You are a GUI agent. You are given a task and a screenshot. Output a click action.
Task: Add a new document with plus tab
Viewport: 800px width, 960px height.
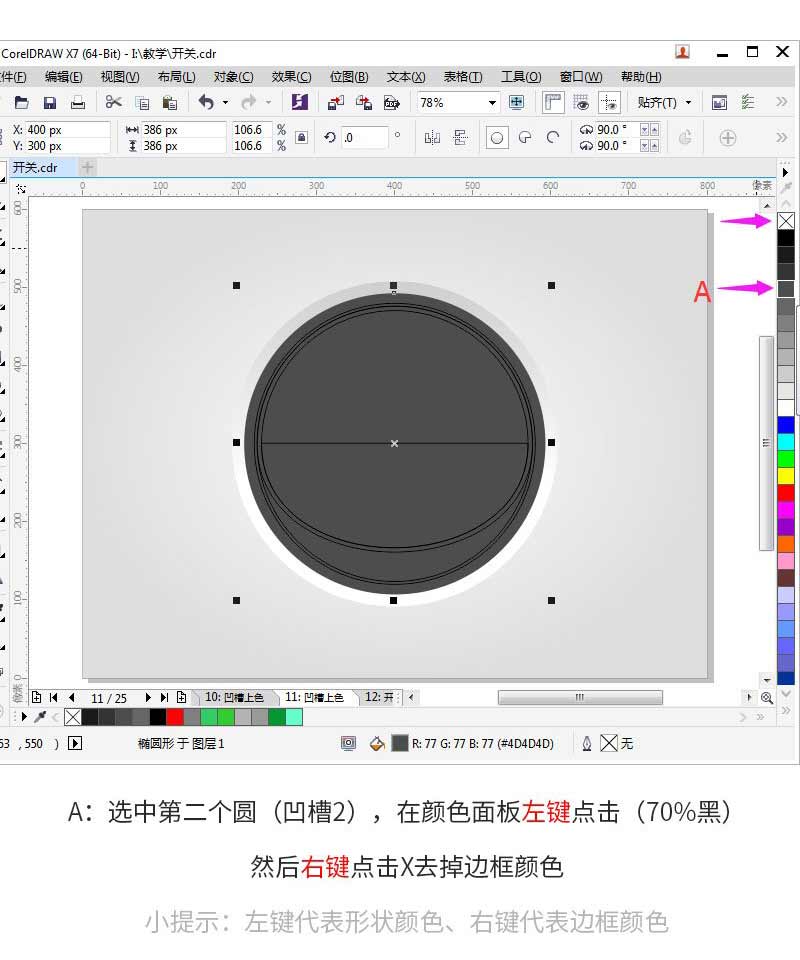tap(88, 167)
